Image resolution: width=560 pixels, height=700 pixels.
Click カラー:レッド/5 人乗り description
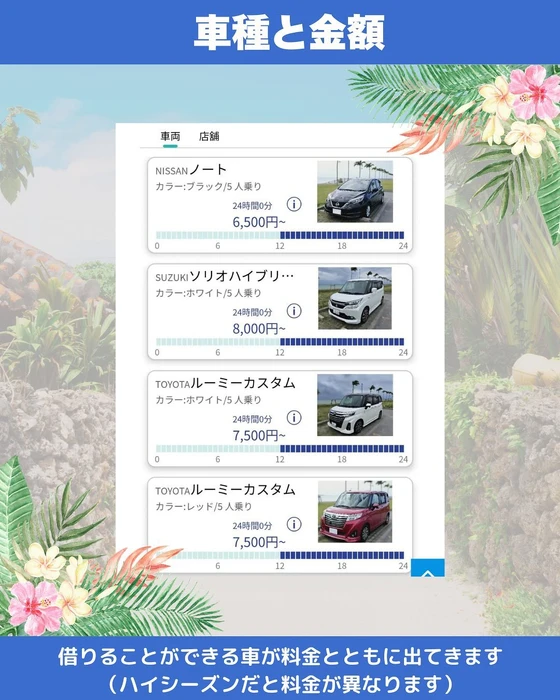pos(204,507)
